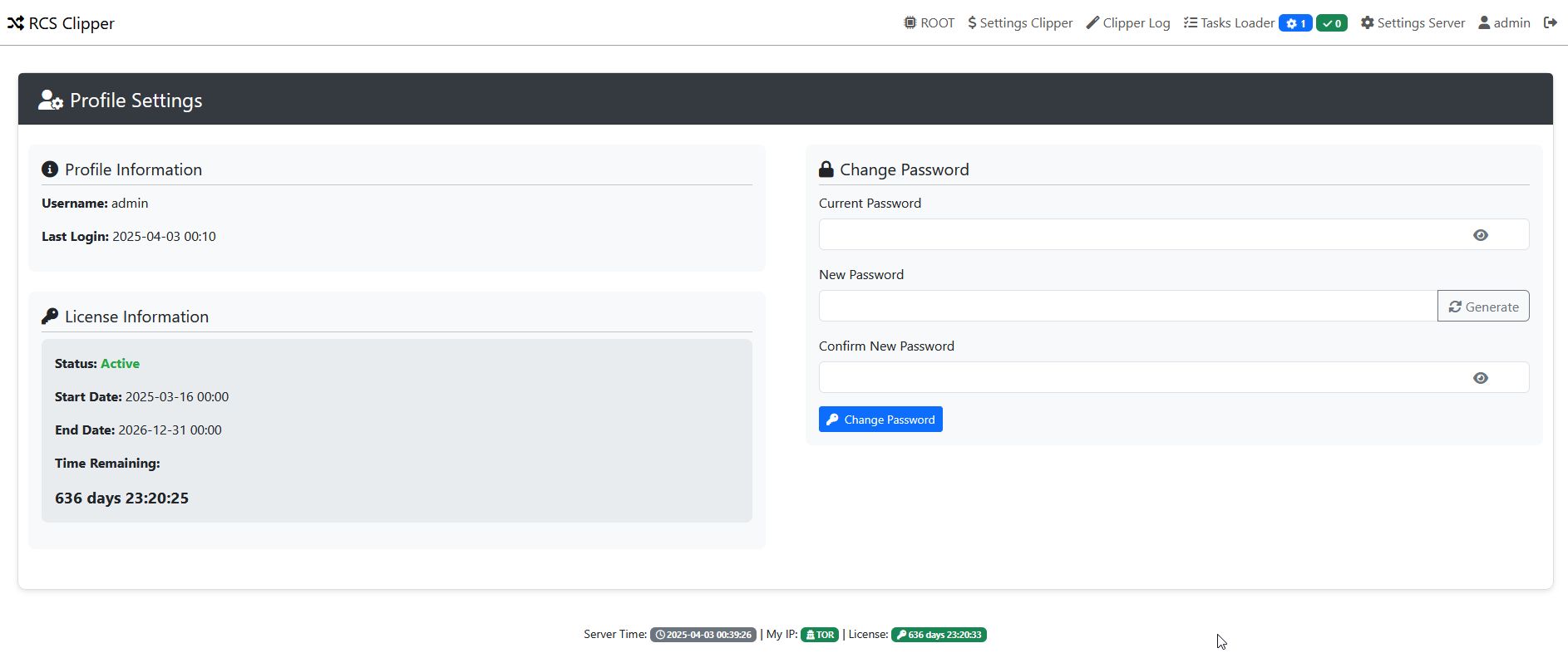
Task: Focus the Confirm New Password field
Action: point(1174,377)
